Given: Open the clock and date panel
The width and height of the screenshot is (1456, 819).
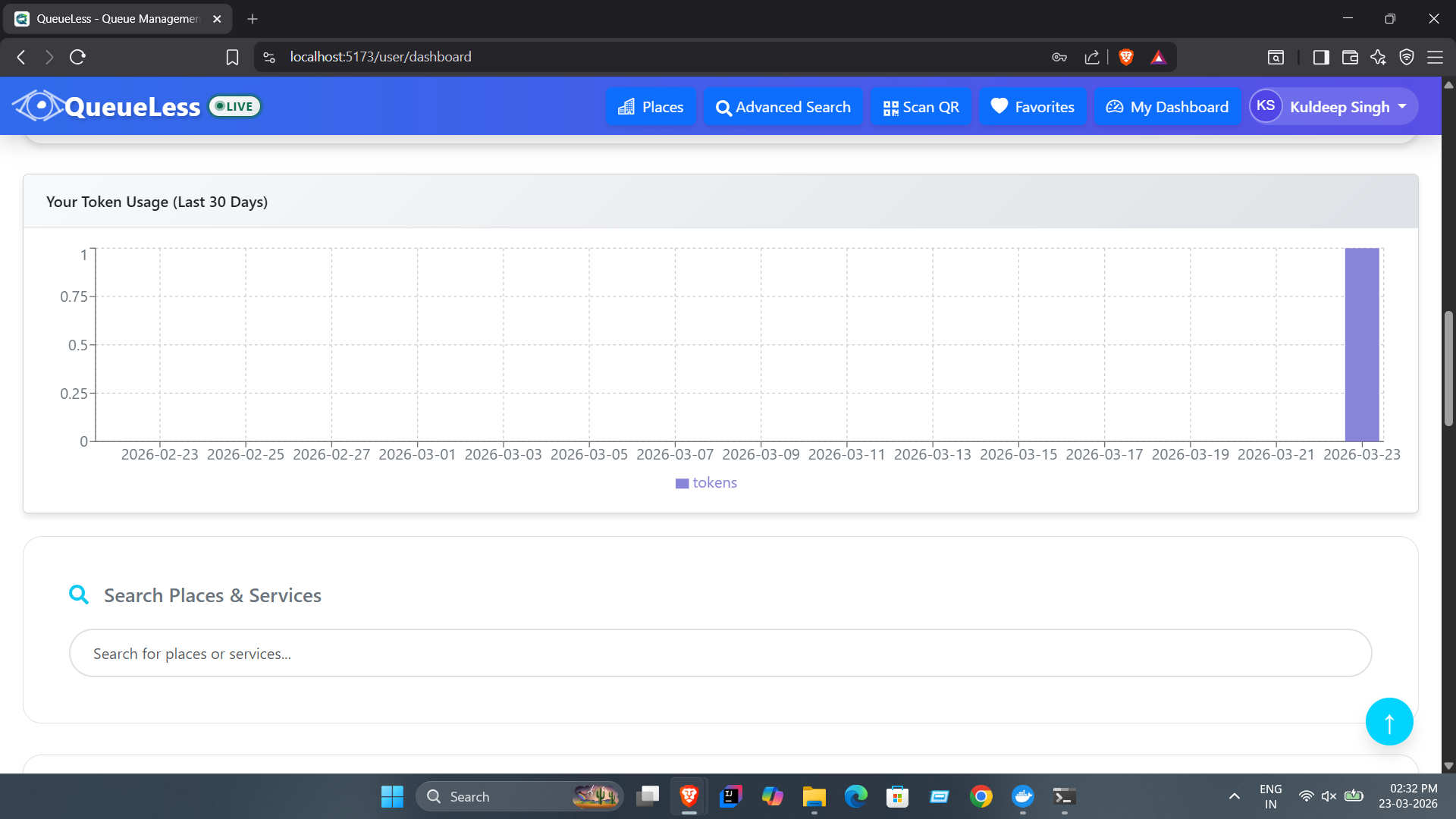Looking at the screenshot, I should [1408, 796].
